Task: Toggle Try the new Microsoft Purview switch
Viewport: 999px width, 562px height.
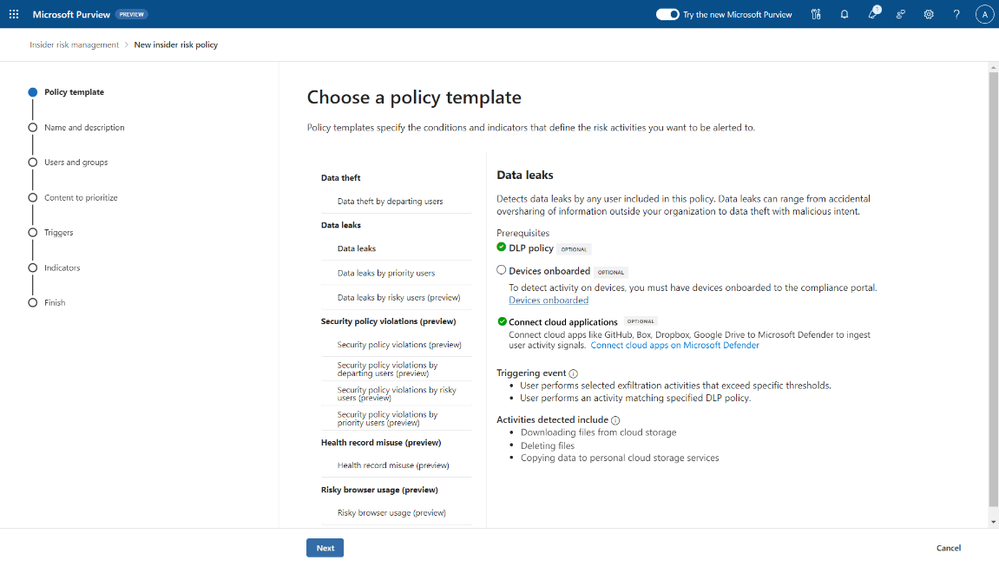Action: pyautogui.click(x=668, y=14)
